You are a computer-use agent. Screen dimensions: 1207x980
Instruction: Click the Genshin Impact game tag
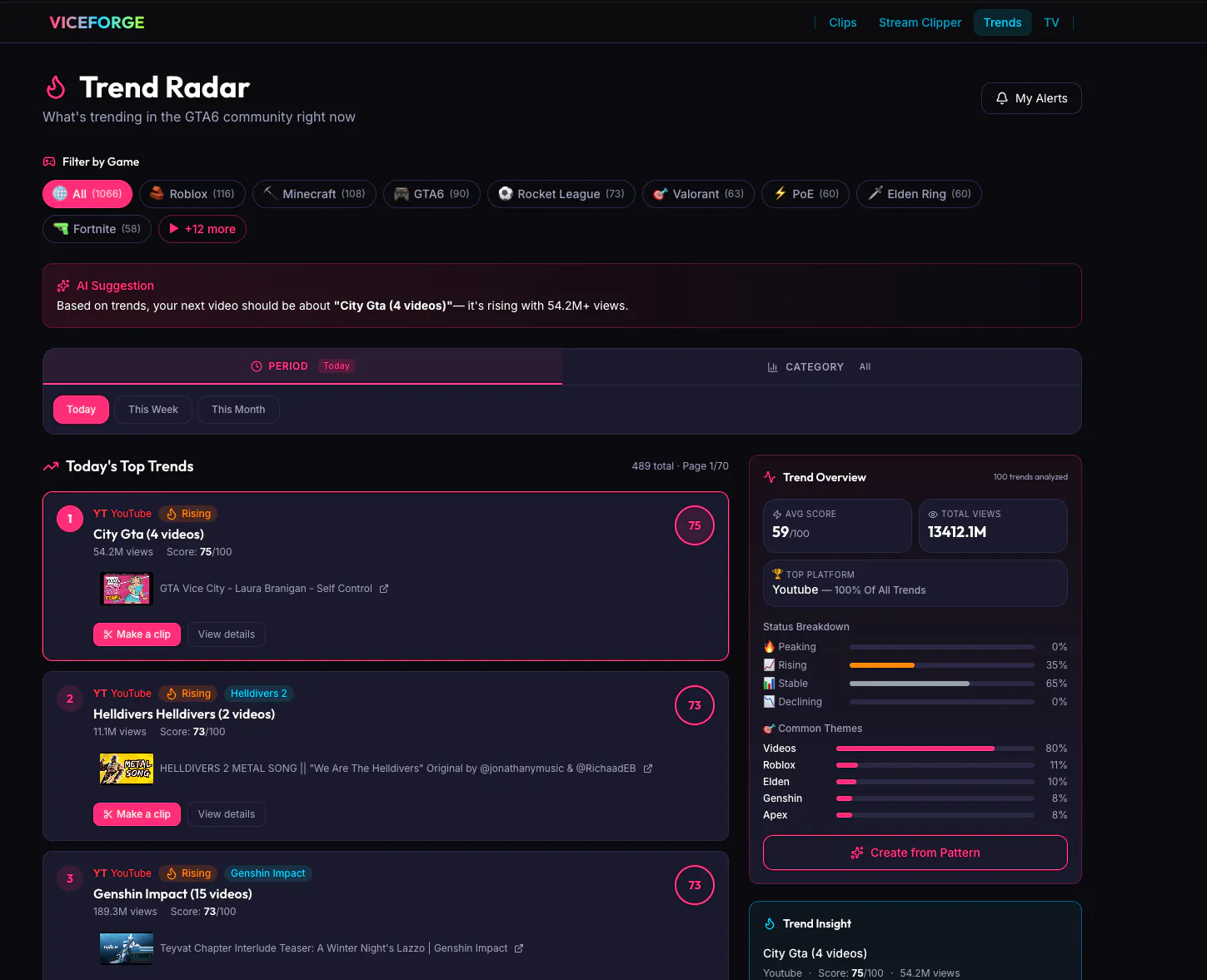tap(268, 873)
